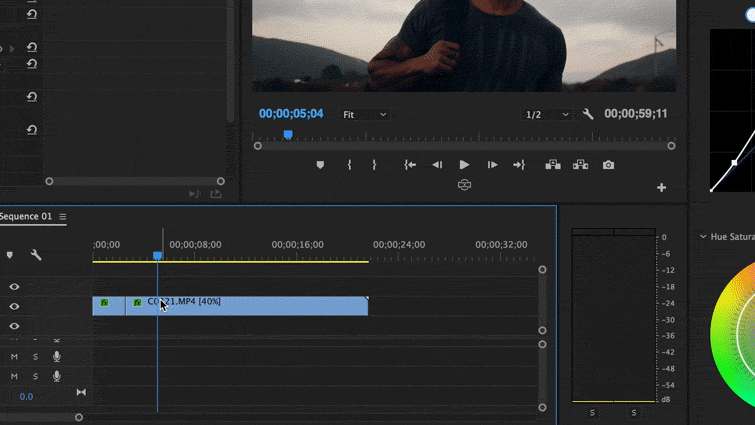The height and width of the screenshot is (425, 755).
Task: Click the Export Frame camera icon
Action: [x=608, y=165]
